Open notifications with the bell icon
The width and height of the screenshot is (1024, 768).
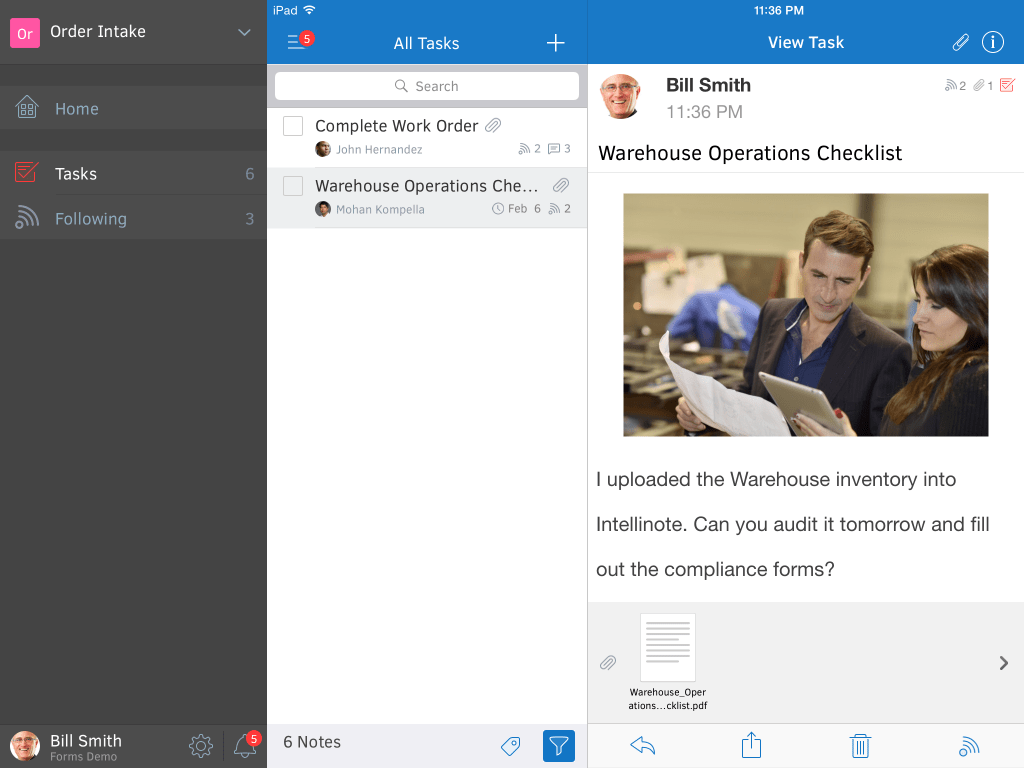(243, 746)
